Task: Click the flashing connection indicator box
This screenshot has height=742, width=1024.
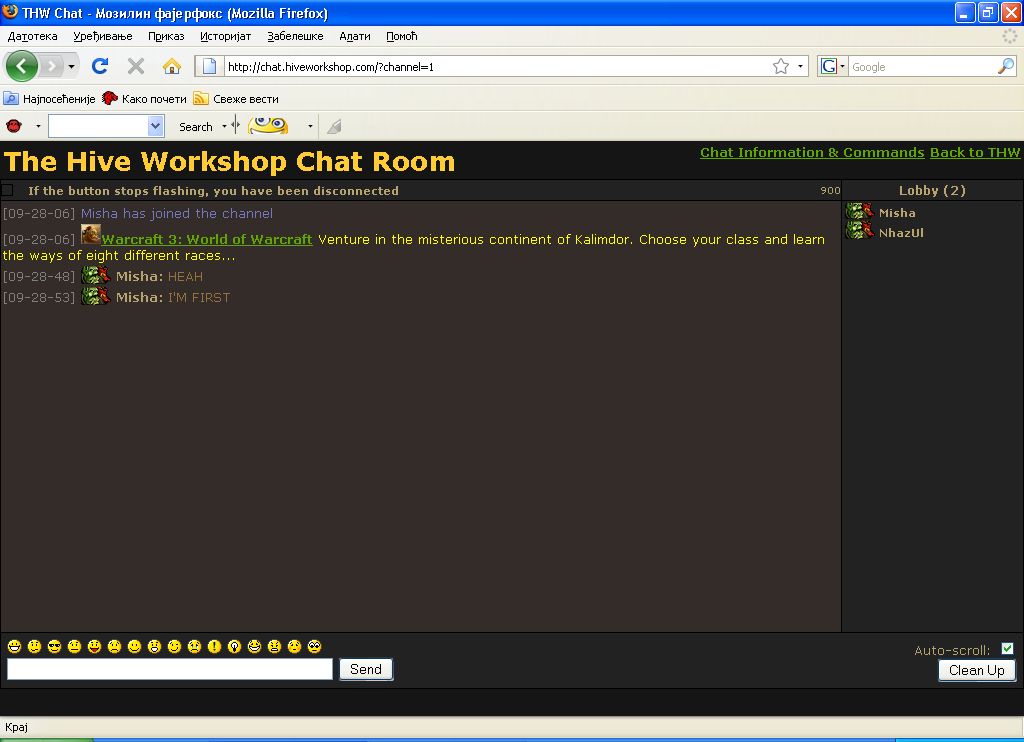Action: [7, 190]
